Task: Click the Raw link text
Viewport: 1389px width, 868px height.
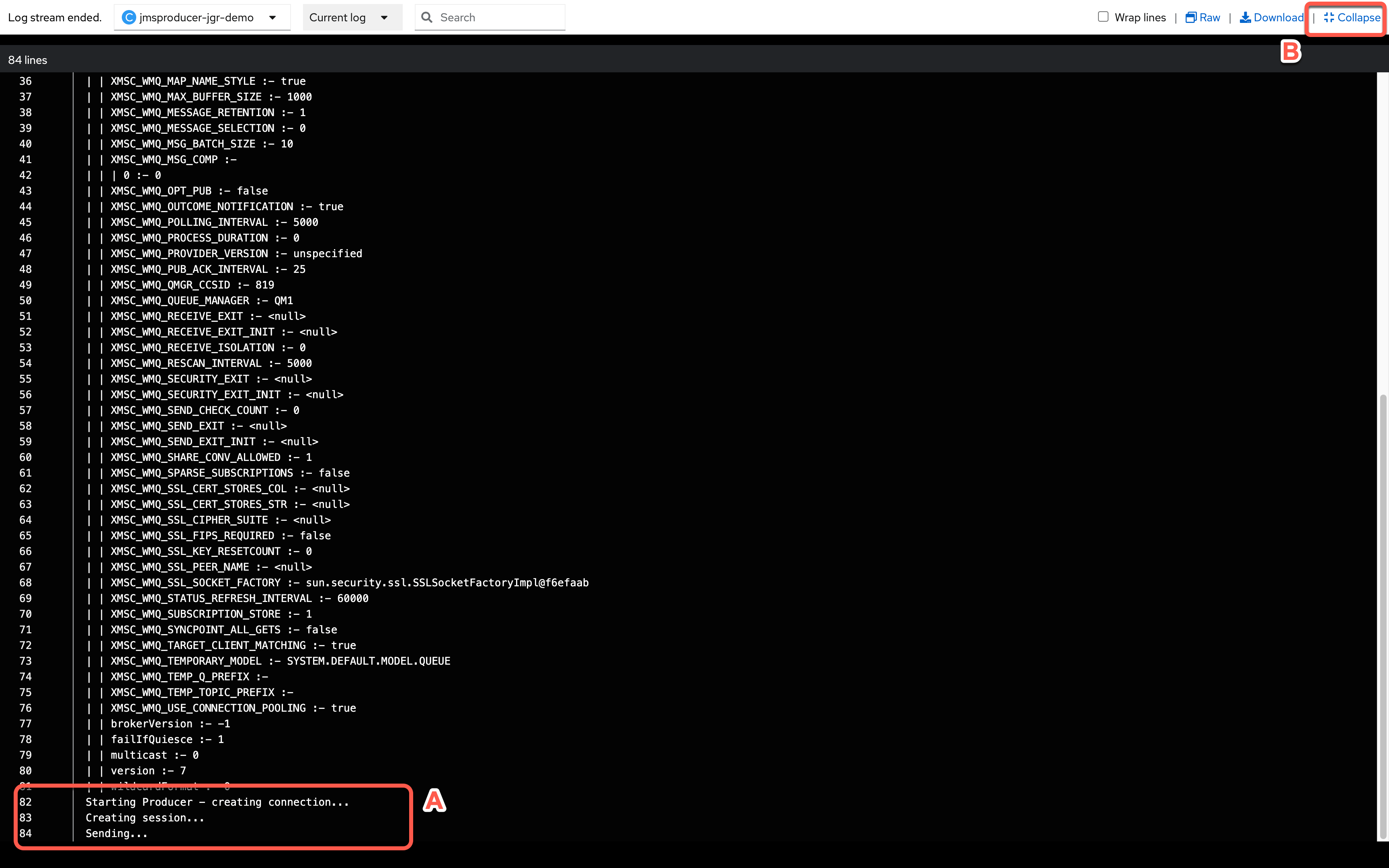Action: 1210,17
